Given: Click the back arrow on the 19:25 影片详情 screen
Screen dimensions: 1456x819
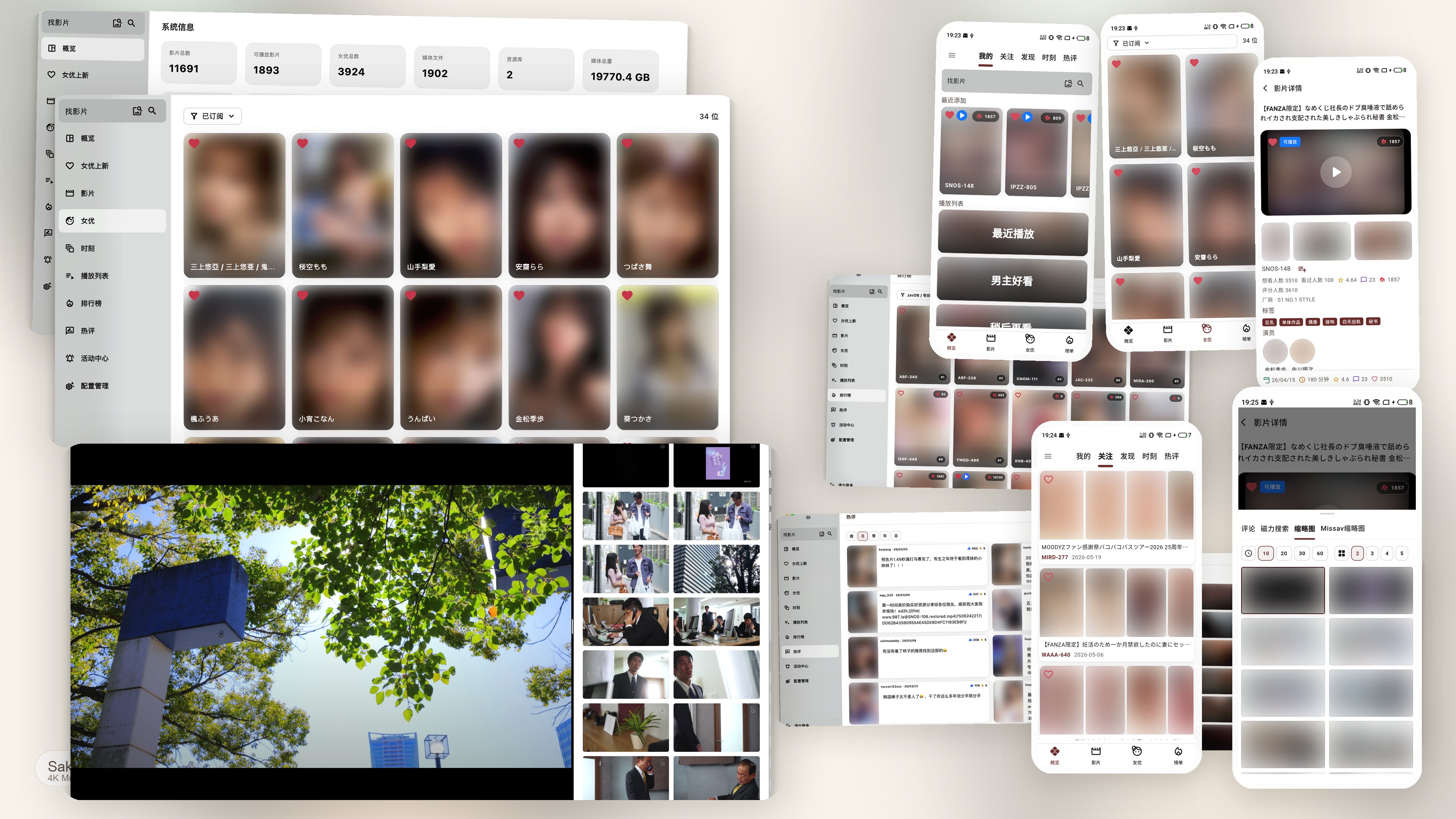Looking at the screenshot, I should pos(1244,422).
